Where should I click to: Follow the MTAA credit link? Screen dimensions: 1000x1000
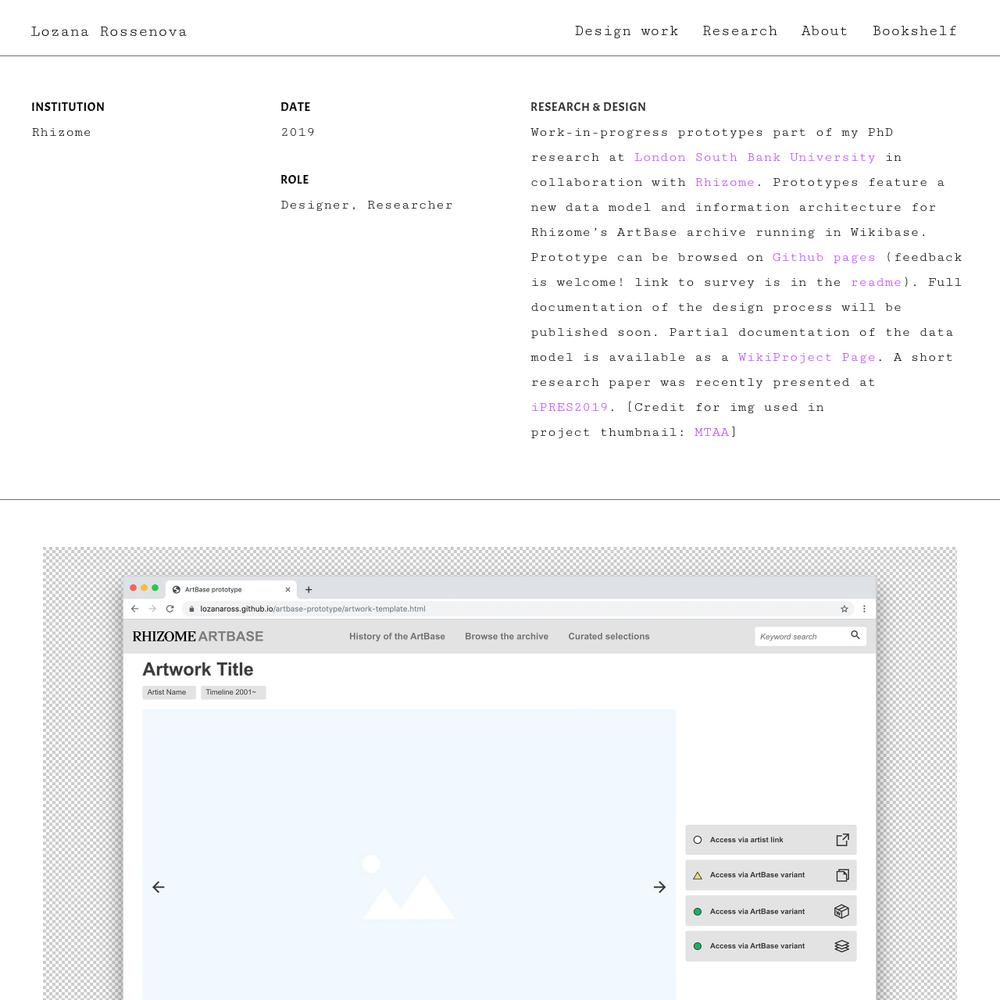[711, 432]
